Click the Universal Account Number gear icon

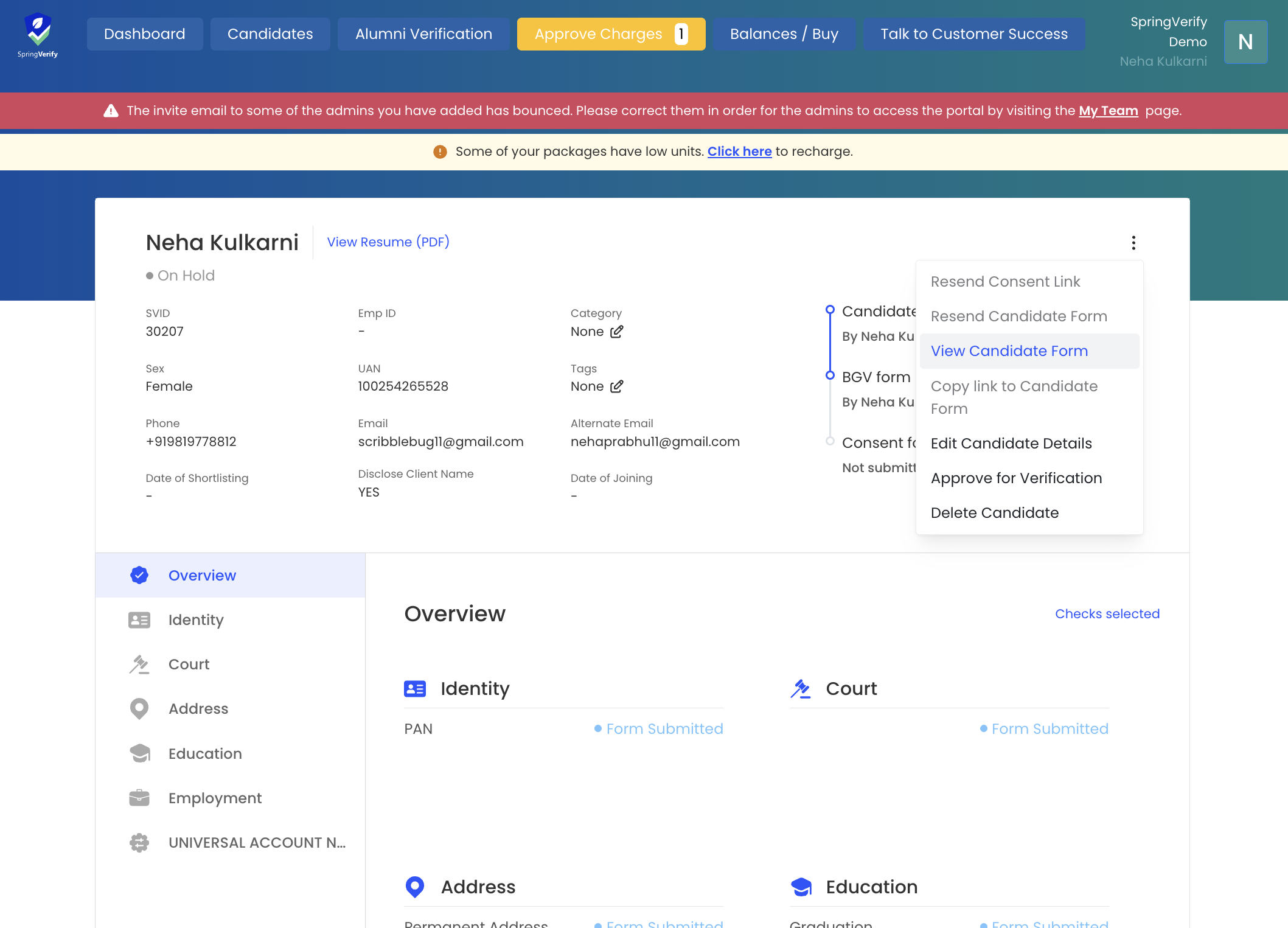(139, 843)
